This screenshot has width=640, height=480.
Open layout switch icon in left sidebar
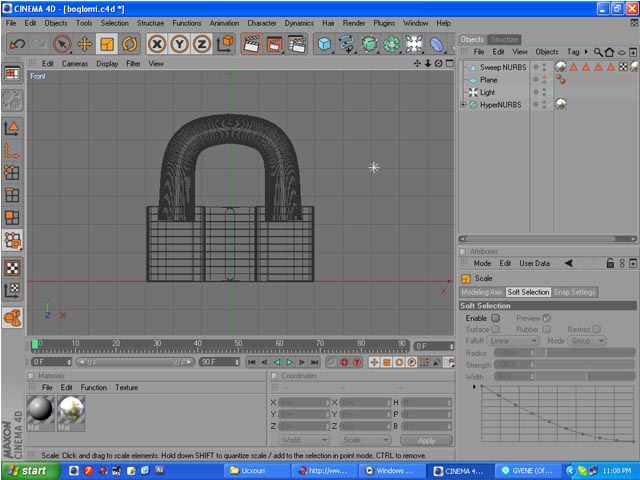click(x=12, y=74)
